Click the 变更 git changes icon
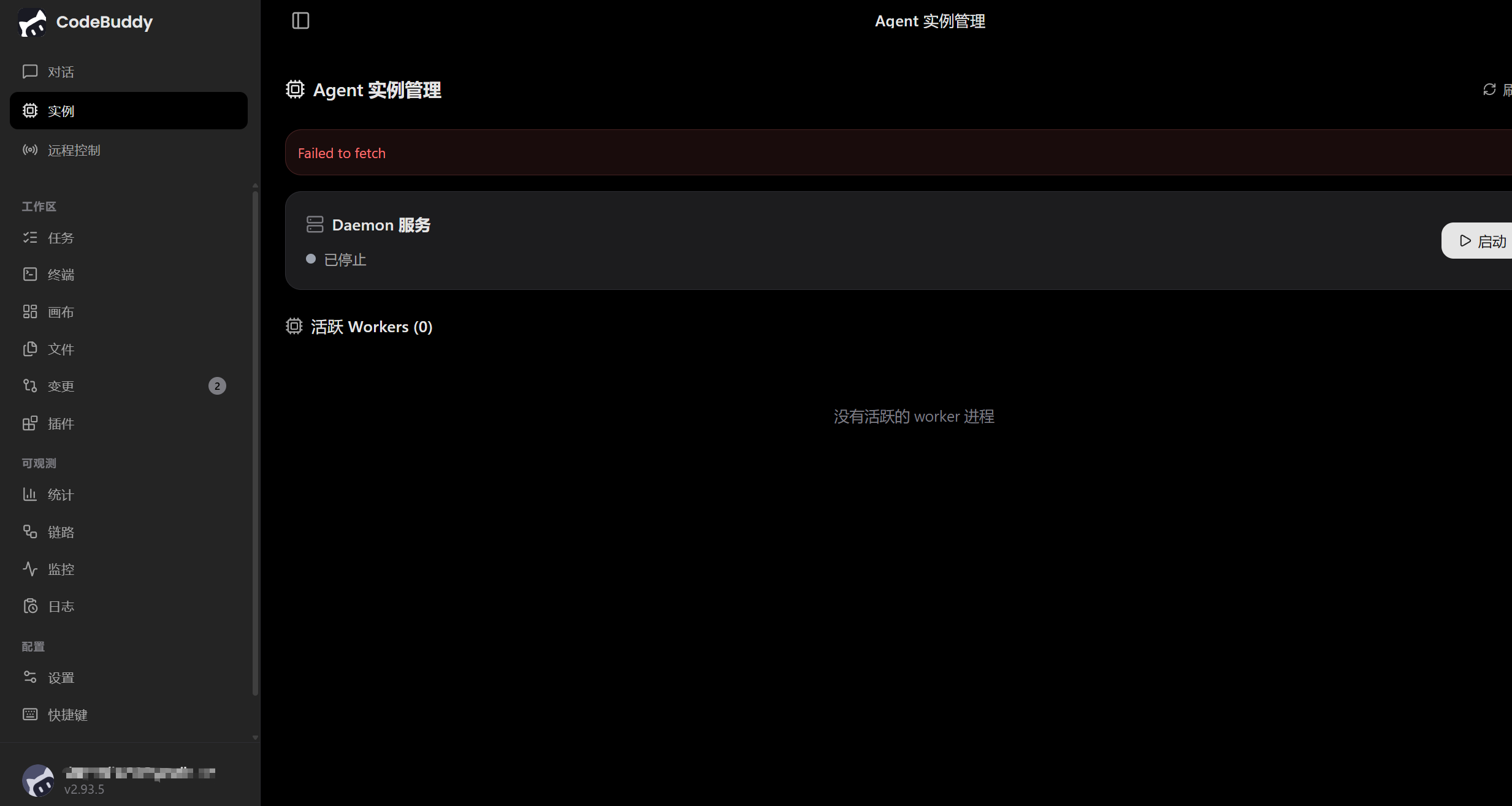The height and width of the screenshot is (806, 1512). [x=30, y=386]
